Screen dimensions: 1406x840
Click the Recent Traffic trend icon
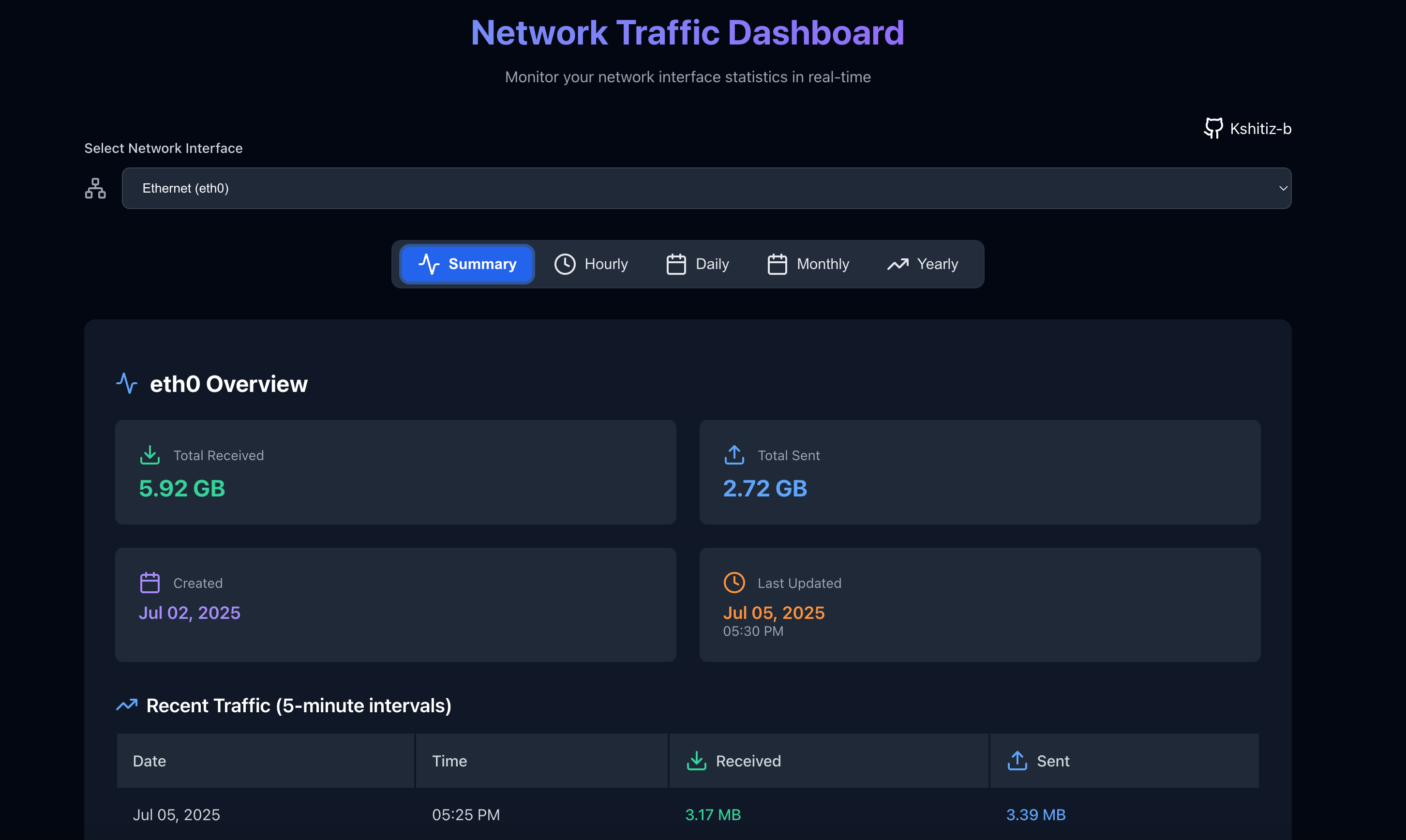click(127, 705)
